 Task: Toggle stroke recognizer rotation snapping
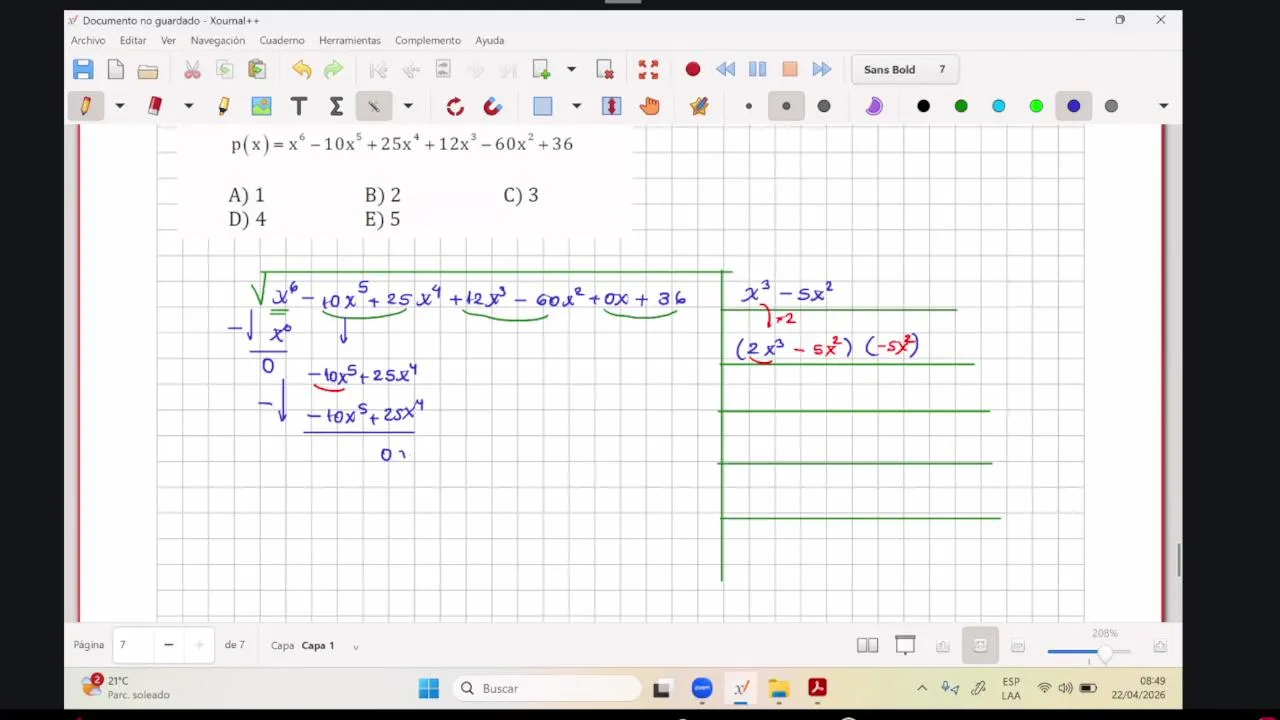455,106
